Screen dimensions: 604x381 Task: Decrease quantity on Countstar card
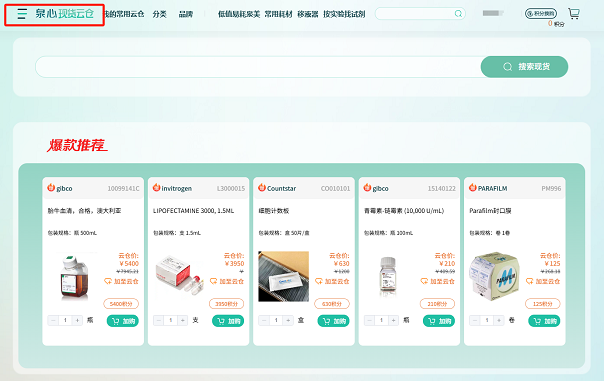click(x=264, y=320)
